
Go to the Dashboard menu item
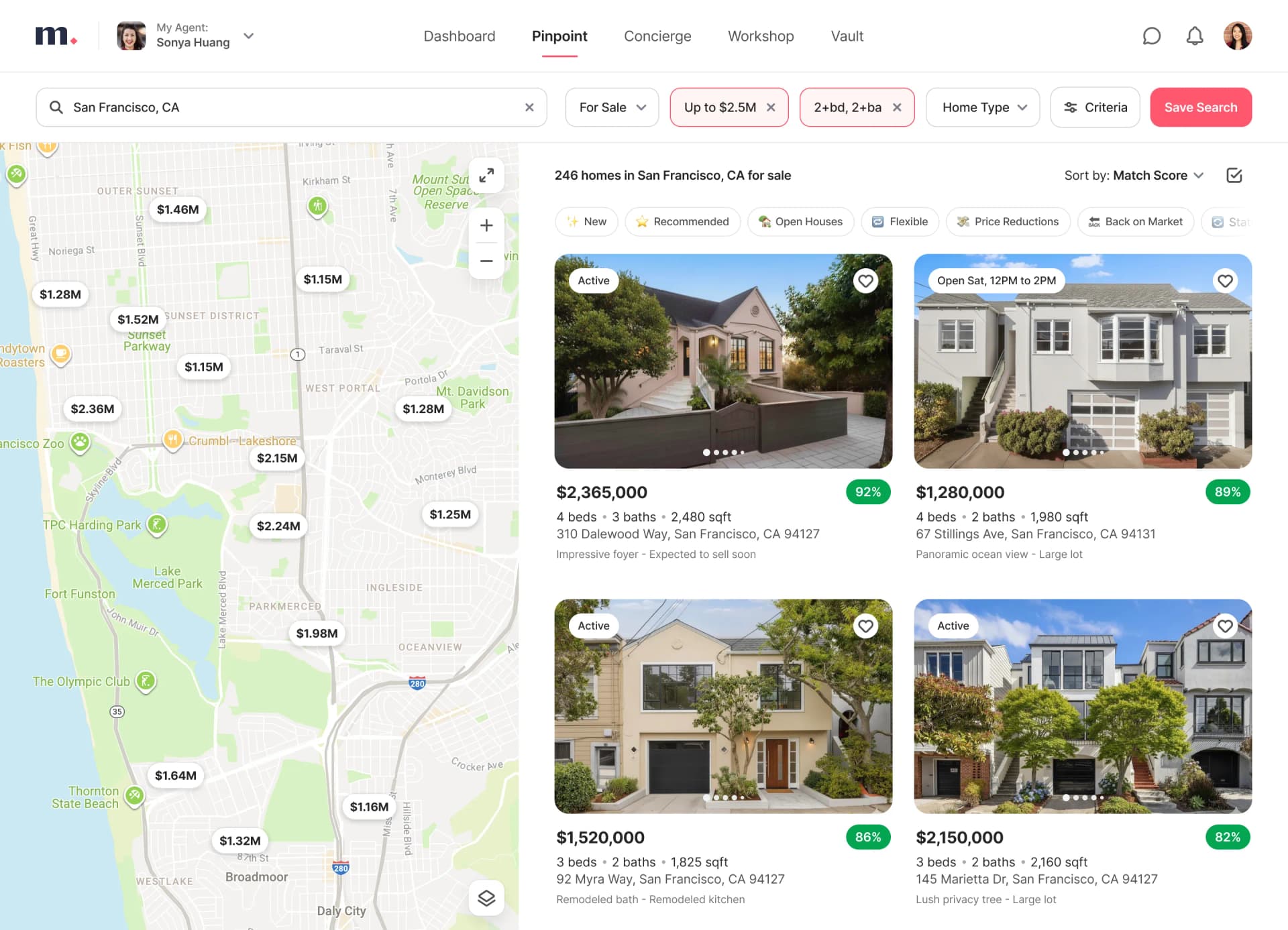pos(459,36)
